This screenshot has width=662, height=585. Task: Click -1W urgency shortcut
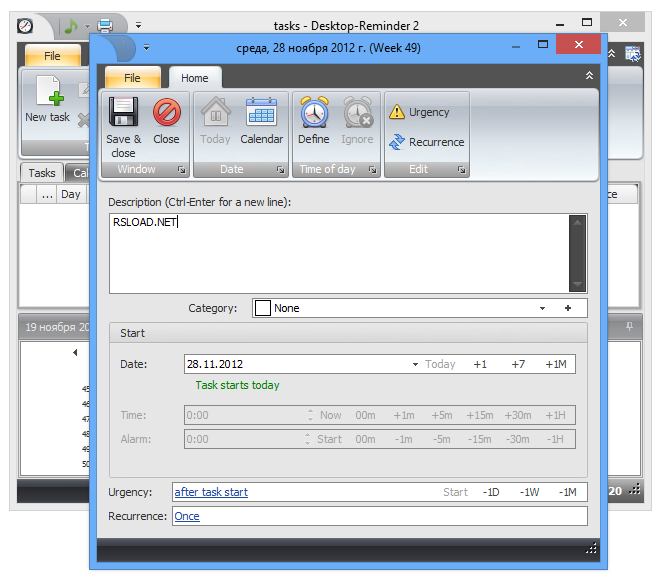coord(529,492)
